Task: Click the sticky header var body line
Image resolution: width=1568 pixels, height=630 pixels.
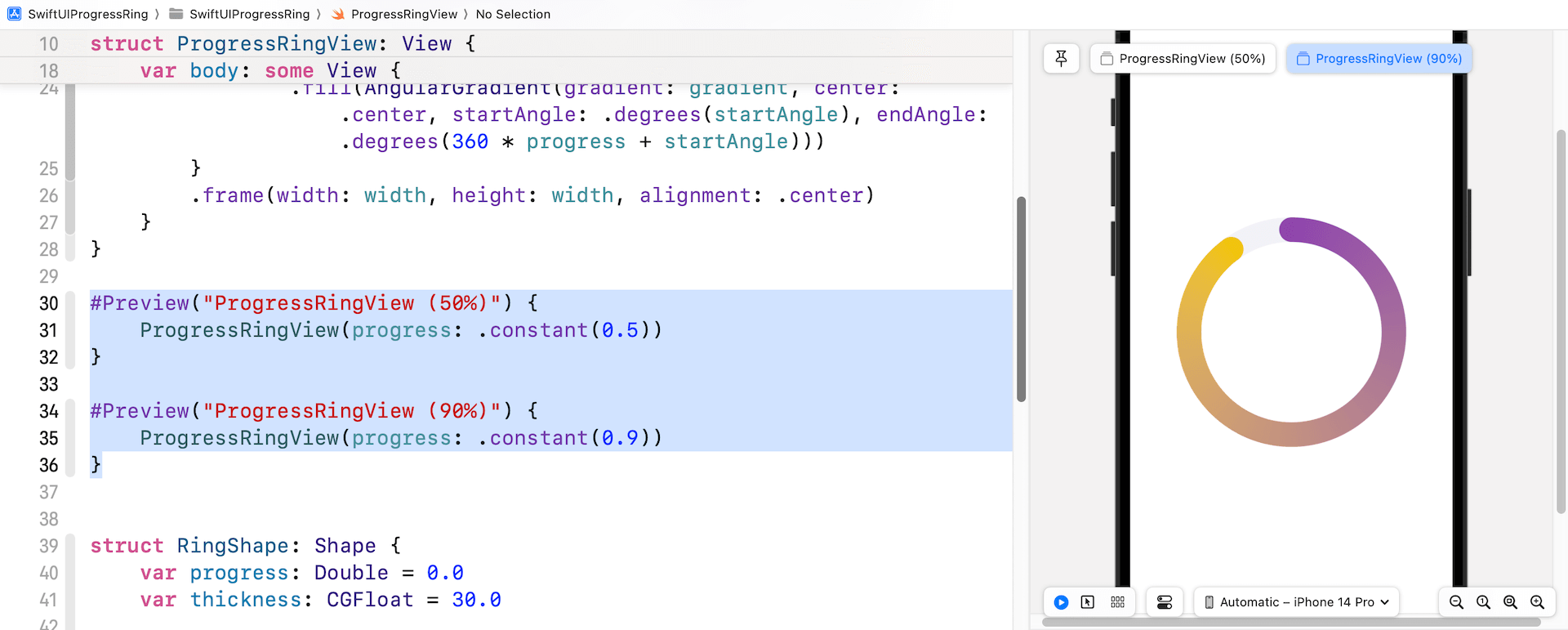Action: click(270, 70)
